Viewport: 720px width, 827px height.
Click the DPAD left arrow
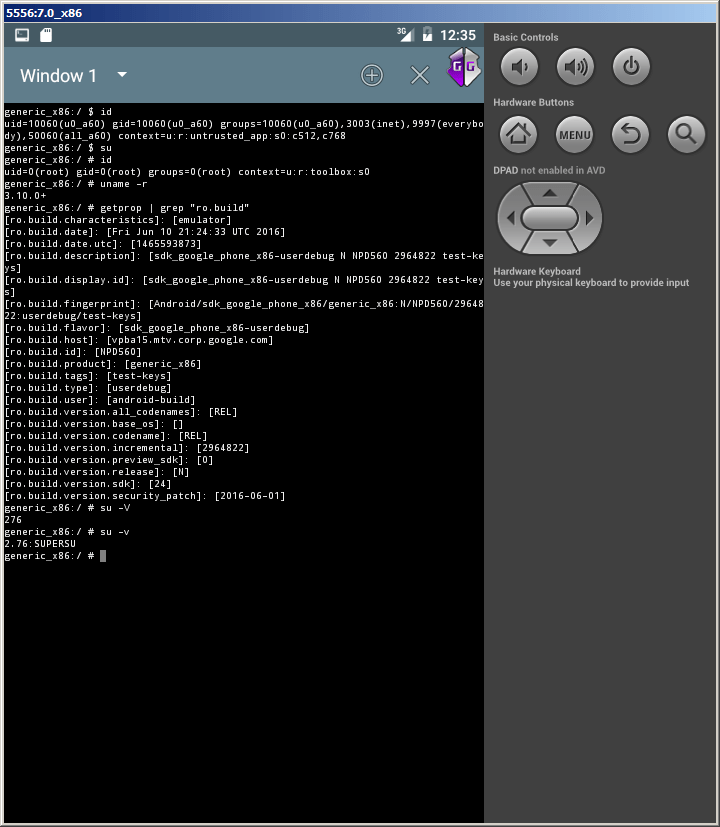(x=510, y=218)
